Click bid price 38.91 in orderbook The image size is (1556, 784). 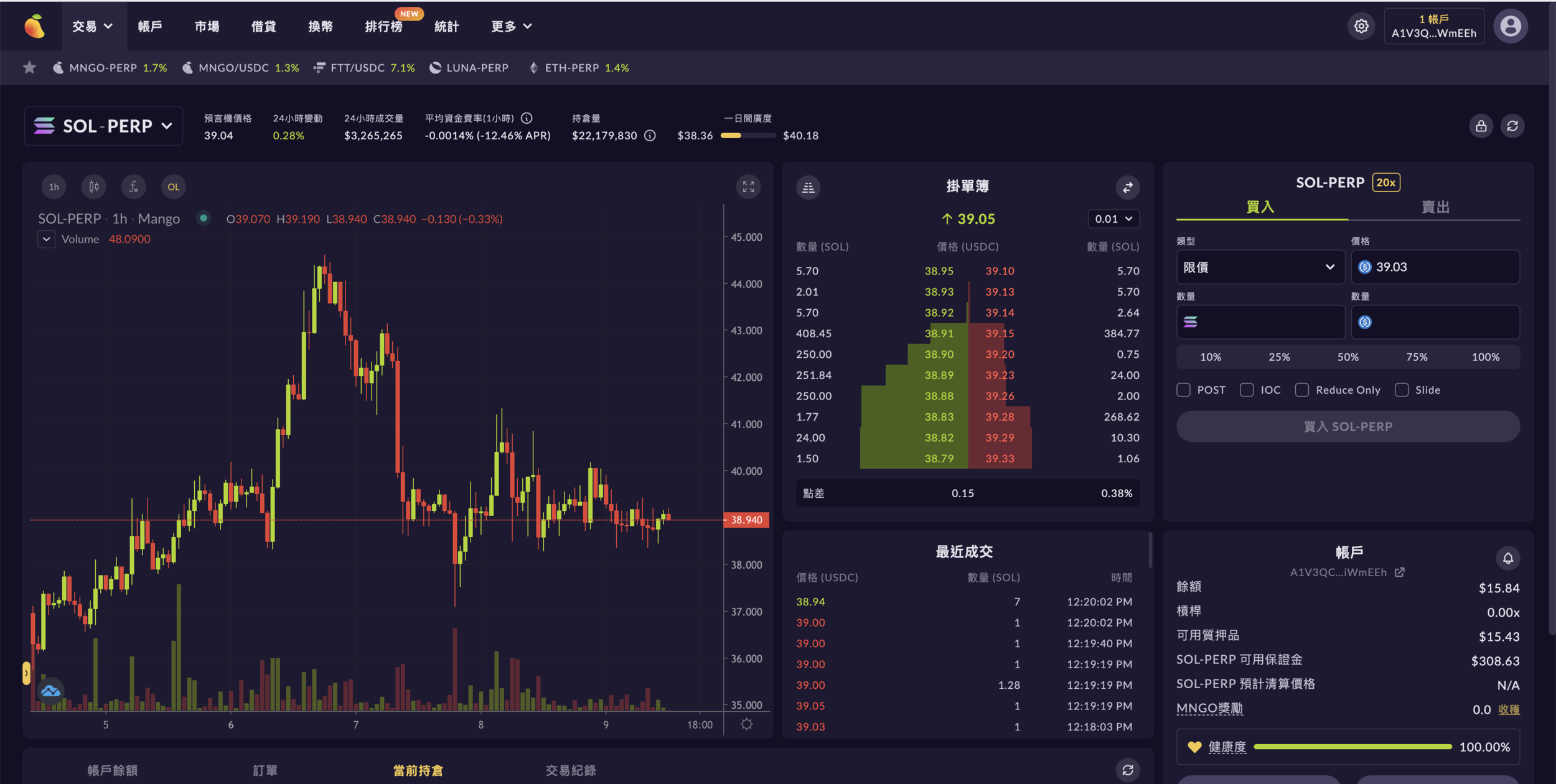(x=939, y=334)
